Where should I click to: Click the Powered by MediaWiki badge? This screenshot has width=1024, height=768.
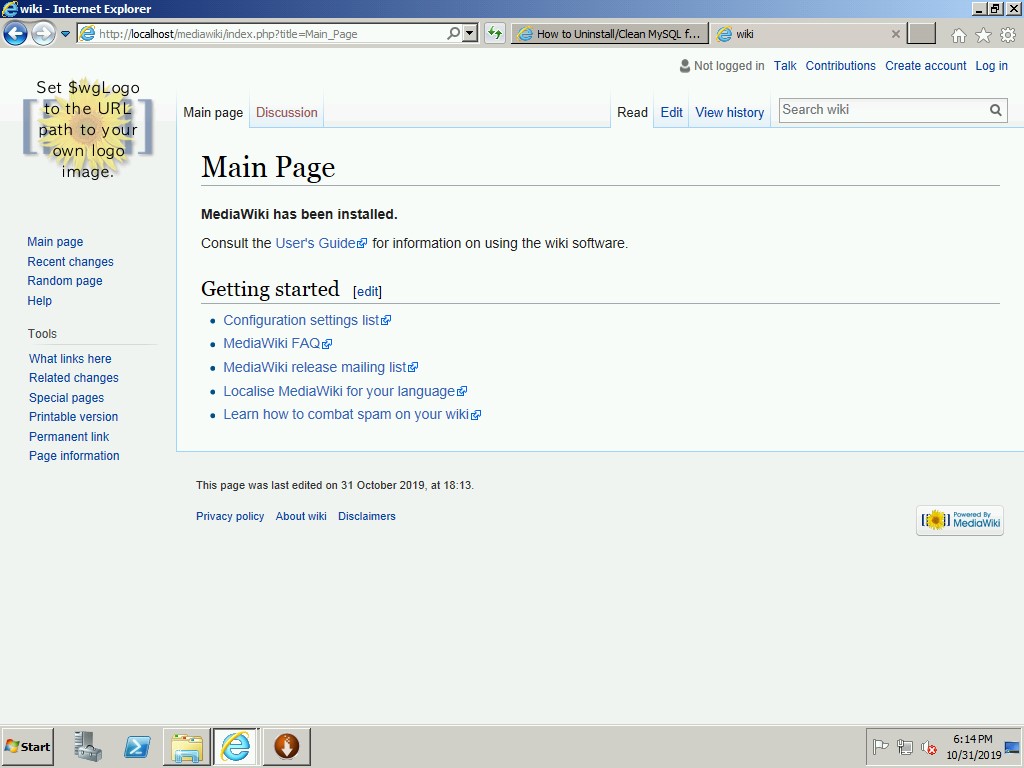pyautogui.click(x=959, y=520)
